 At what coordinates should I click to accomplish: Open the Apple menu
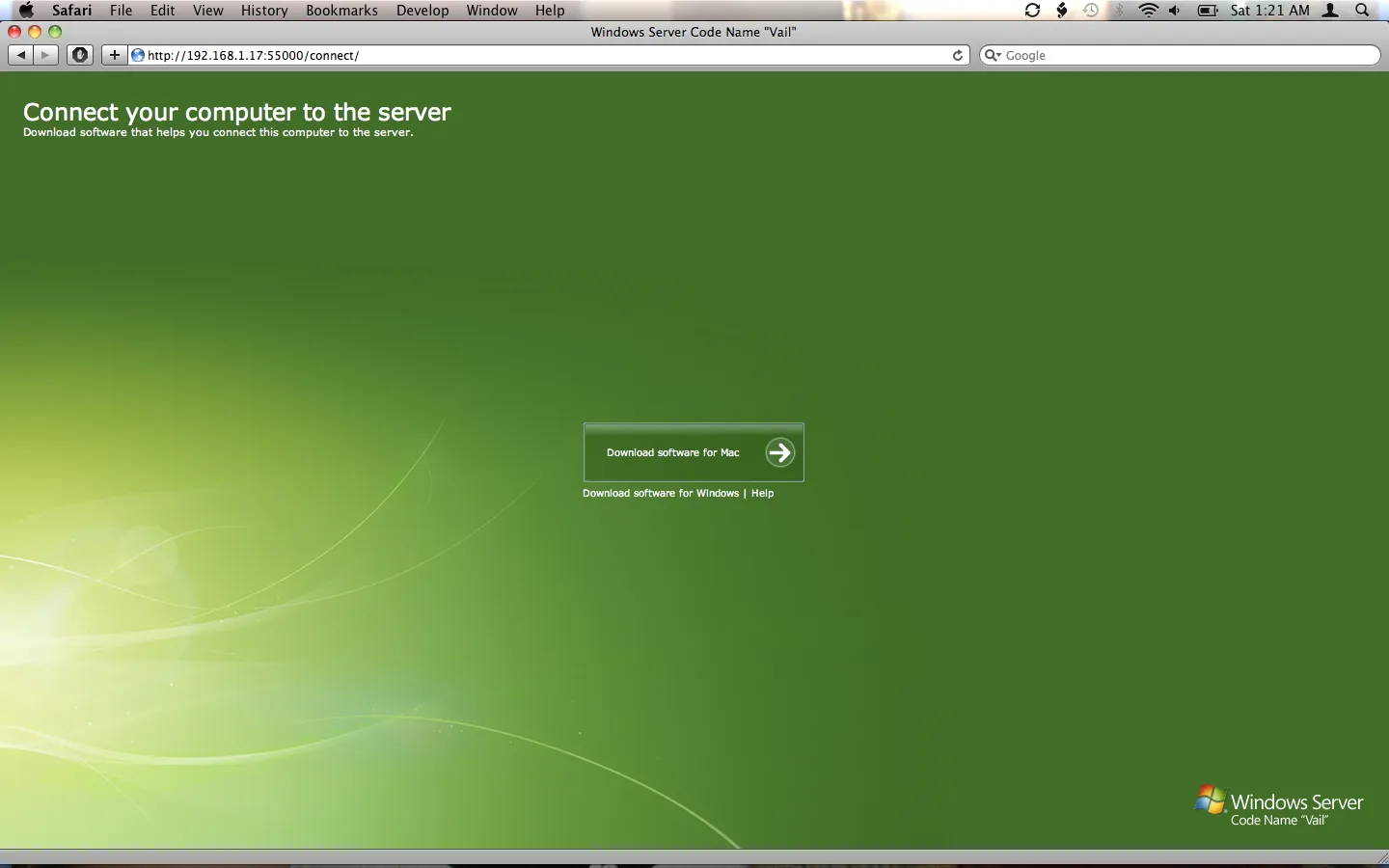coord(26,10)
